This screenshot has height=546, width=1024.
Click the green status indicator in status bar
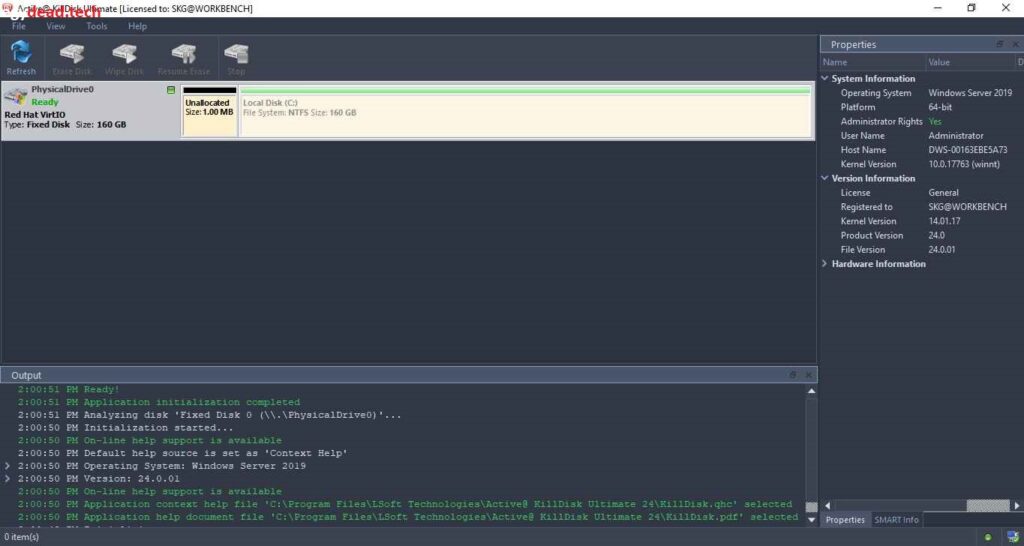[987, 537]
